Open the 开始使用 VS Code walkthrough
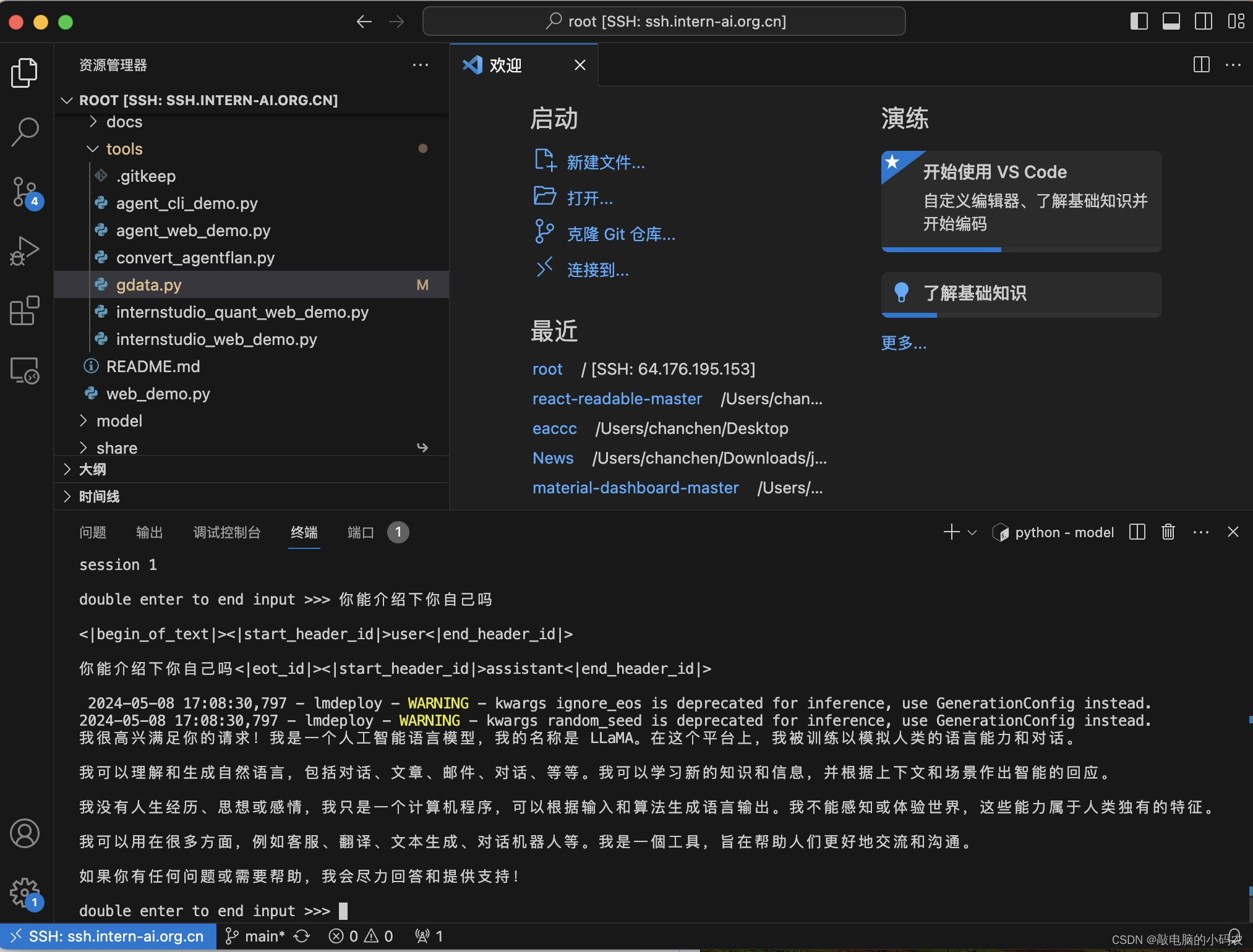Viewport: 1253px width, 952px height. click(x=1021, y=201)
